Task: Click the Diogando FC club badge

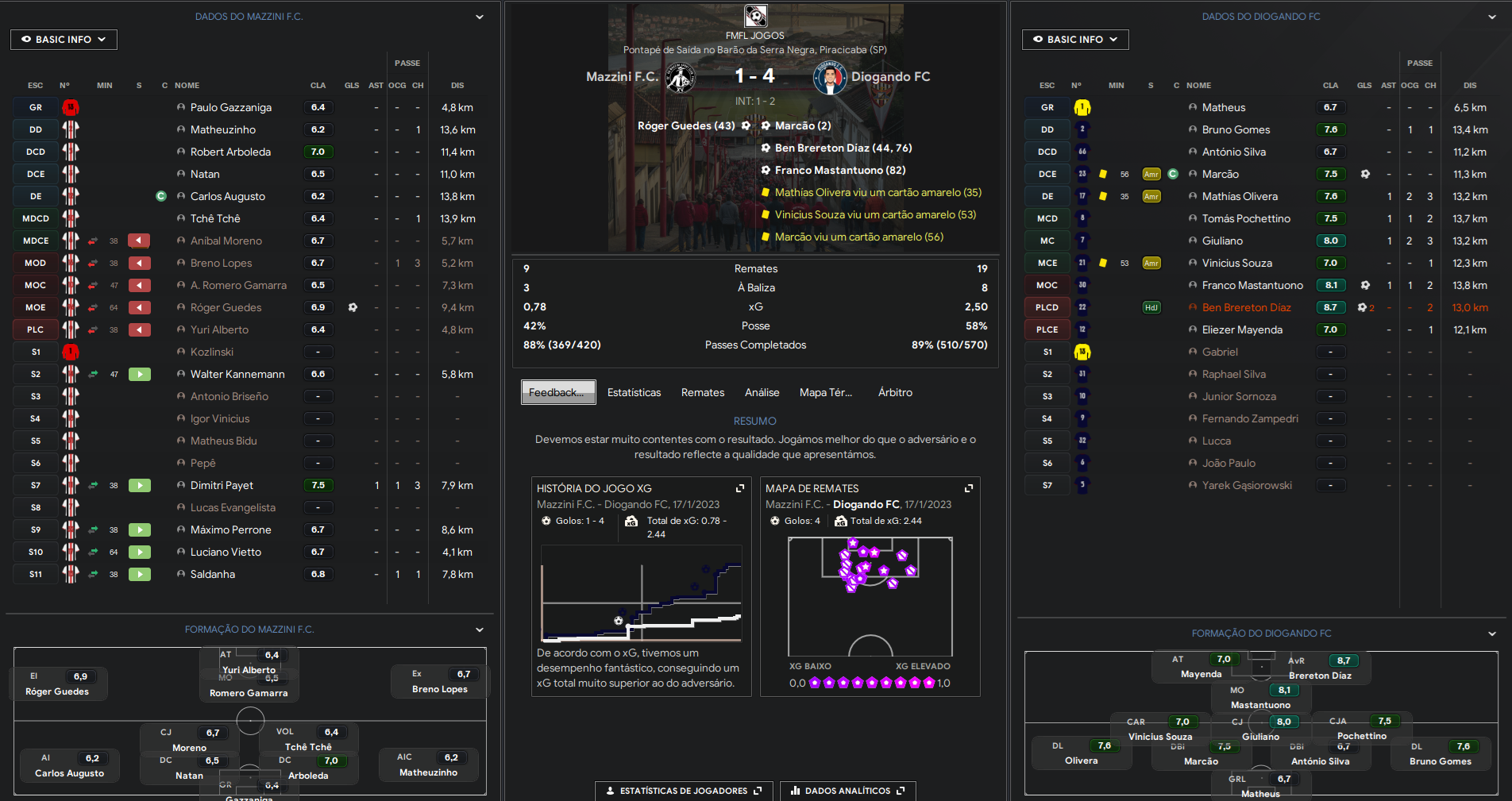Action: coord(829,78)
